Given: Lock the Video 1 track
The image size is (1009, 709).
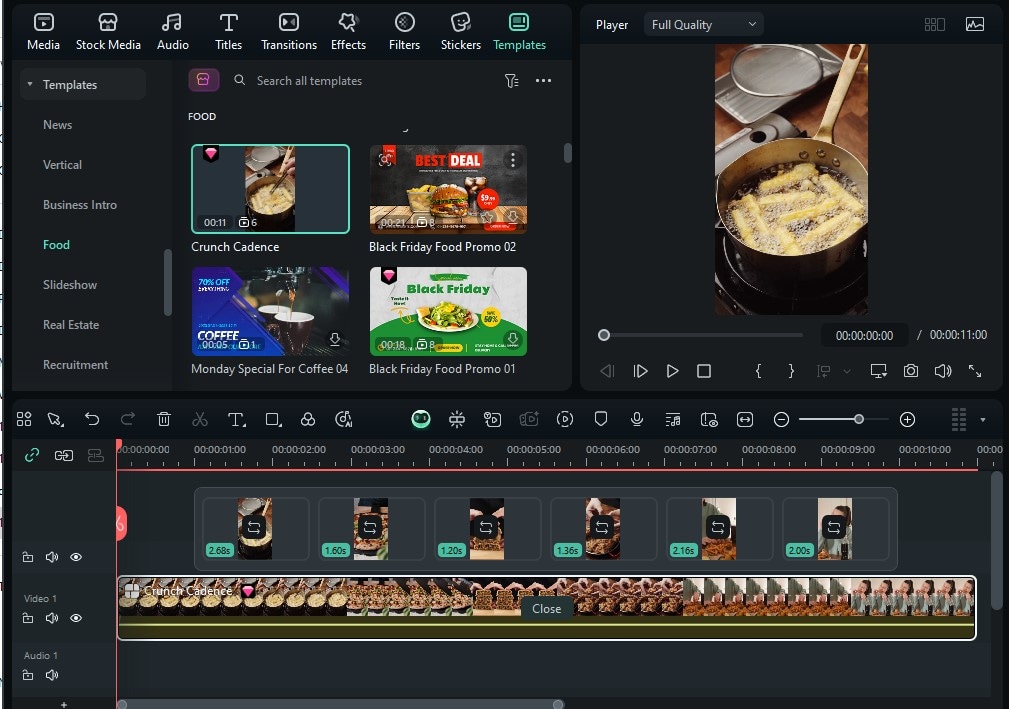Looking at the screenshot, I should click(28, 618).
